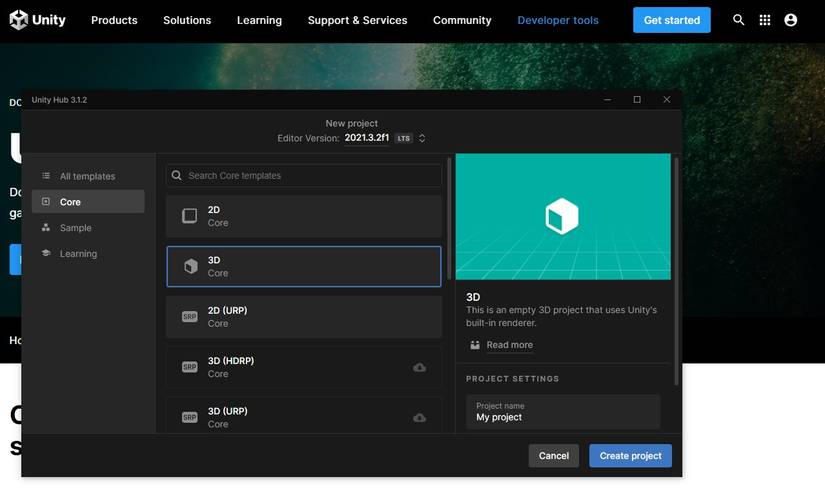Image resolution: width=825 pixels, height=488 pixels.
Task: Open the Learning menu in website header
Action: (x=259, y=20)
